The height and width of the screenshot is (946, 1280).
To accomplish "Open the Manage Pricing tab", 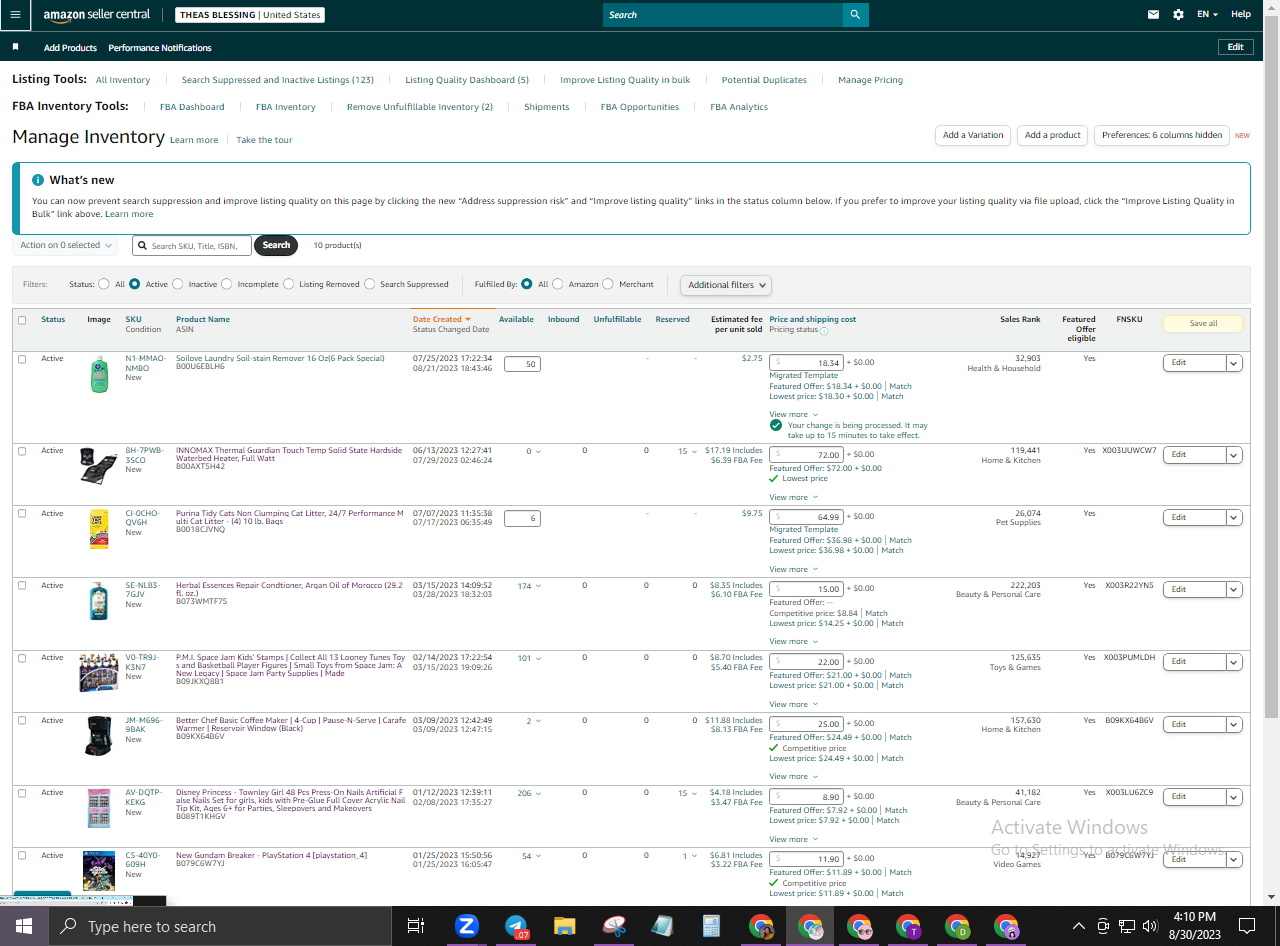I will coord(870,80).
